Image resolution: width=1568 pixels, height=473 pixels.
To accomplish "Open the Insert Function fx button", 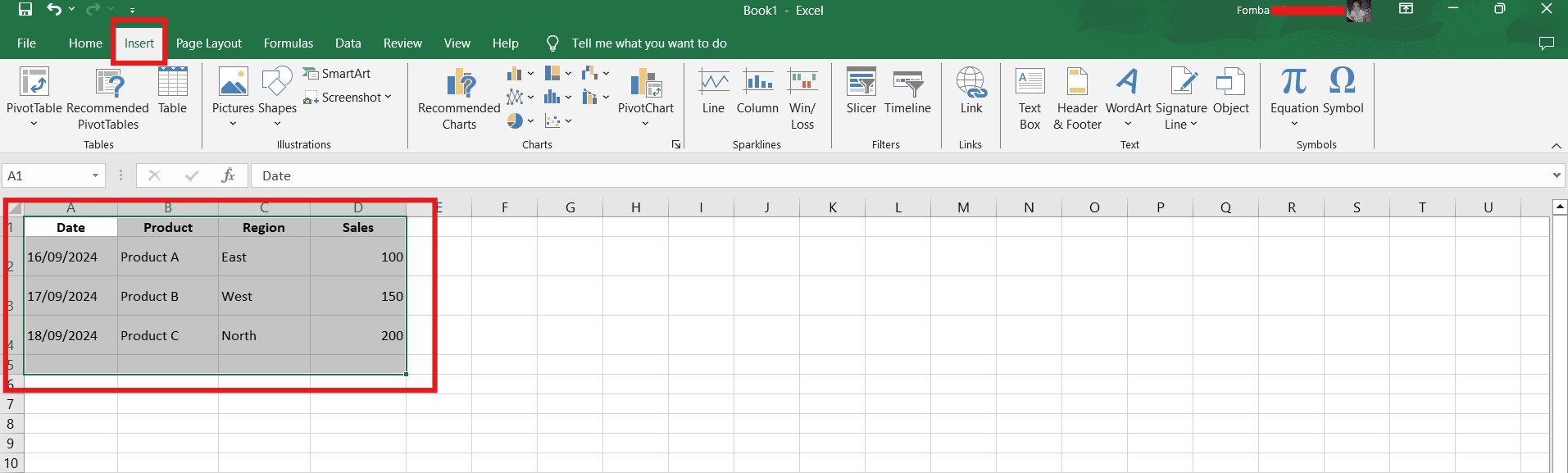I will [228, 175].
